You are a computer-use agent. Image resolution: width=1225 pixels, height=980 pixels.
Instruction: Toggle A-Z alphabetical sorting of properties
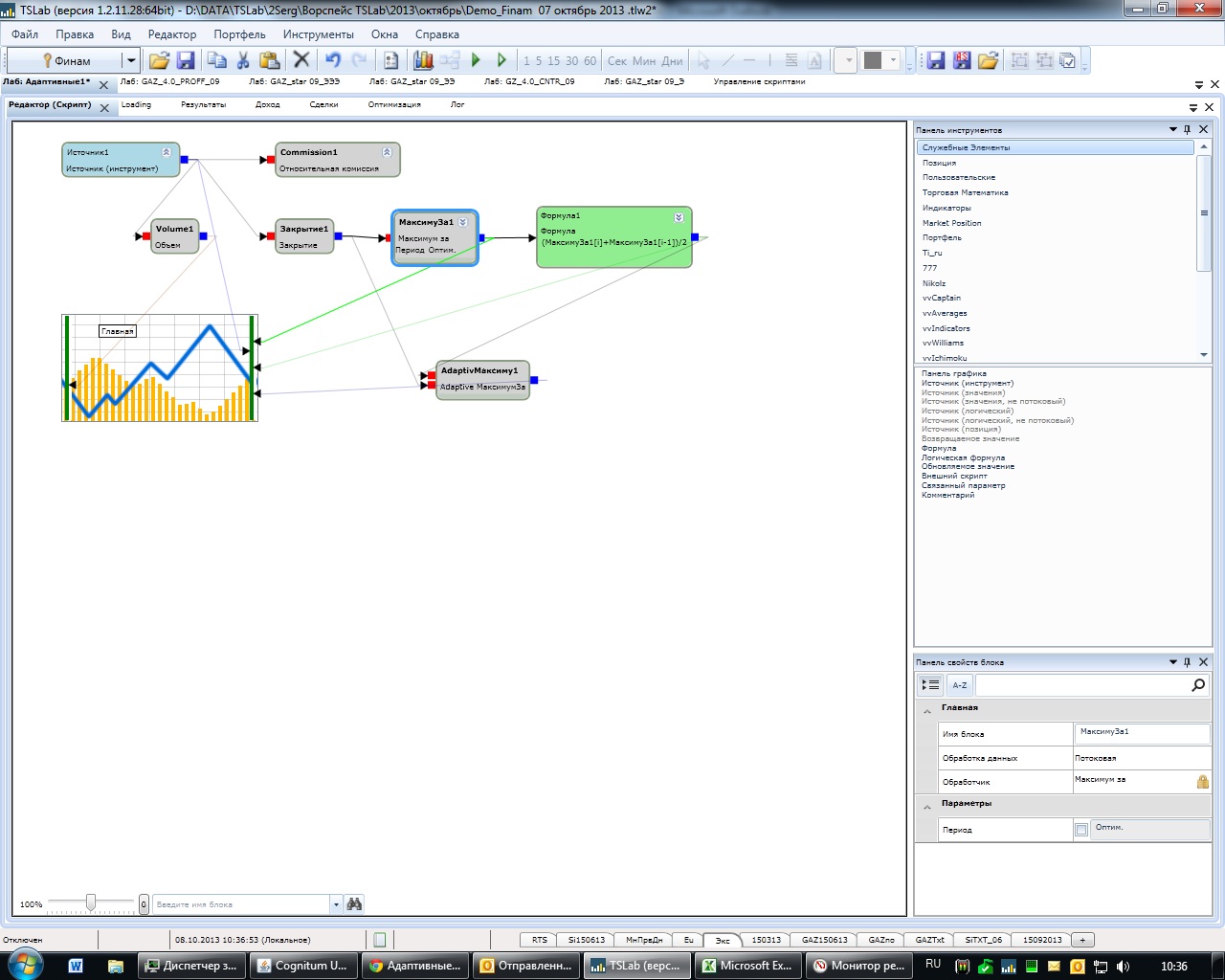click(x=959, y=685)
